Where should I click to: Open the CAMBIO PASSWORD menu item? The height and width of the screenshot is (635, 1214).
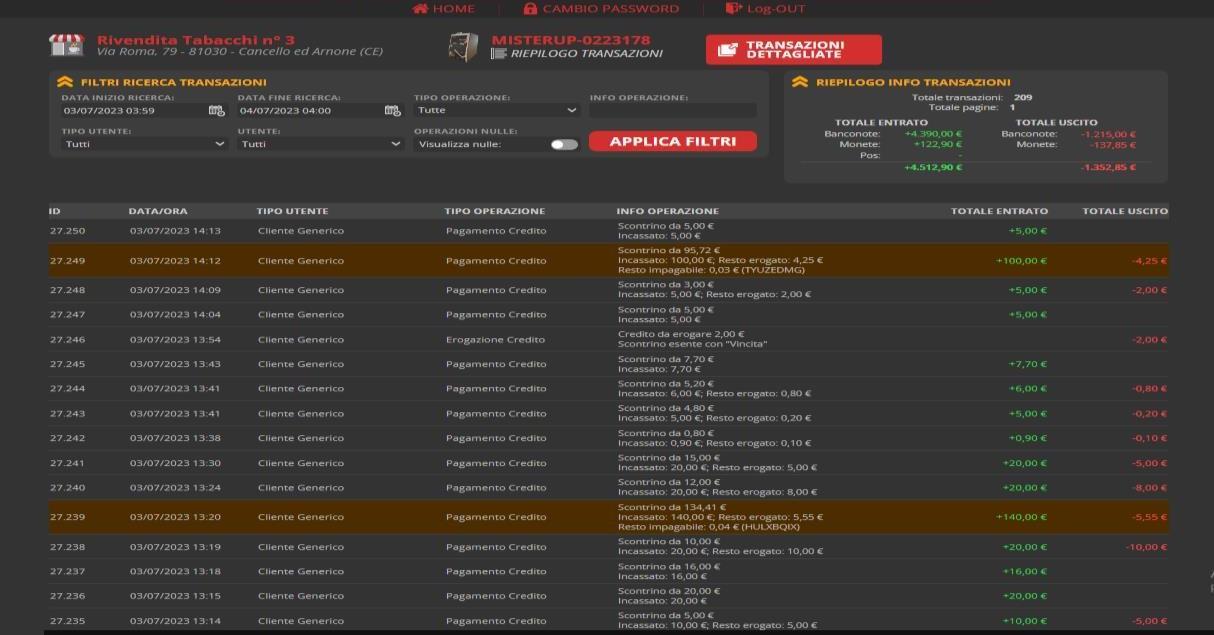[601, 8]
